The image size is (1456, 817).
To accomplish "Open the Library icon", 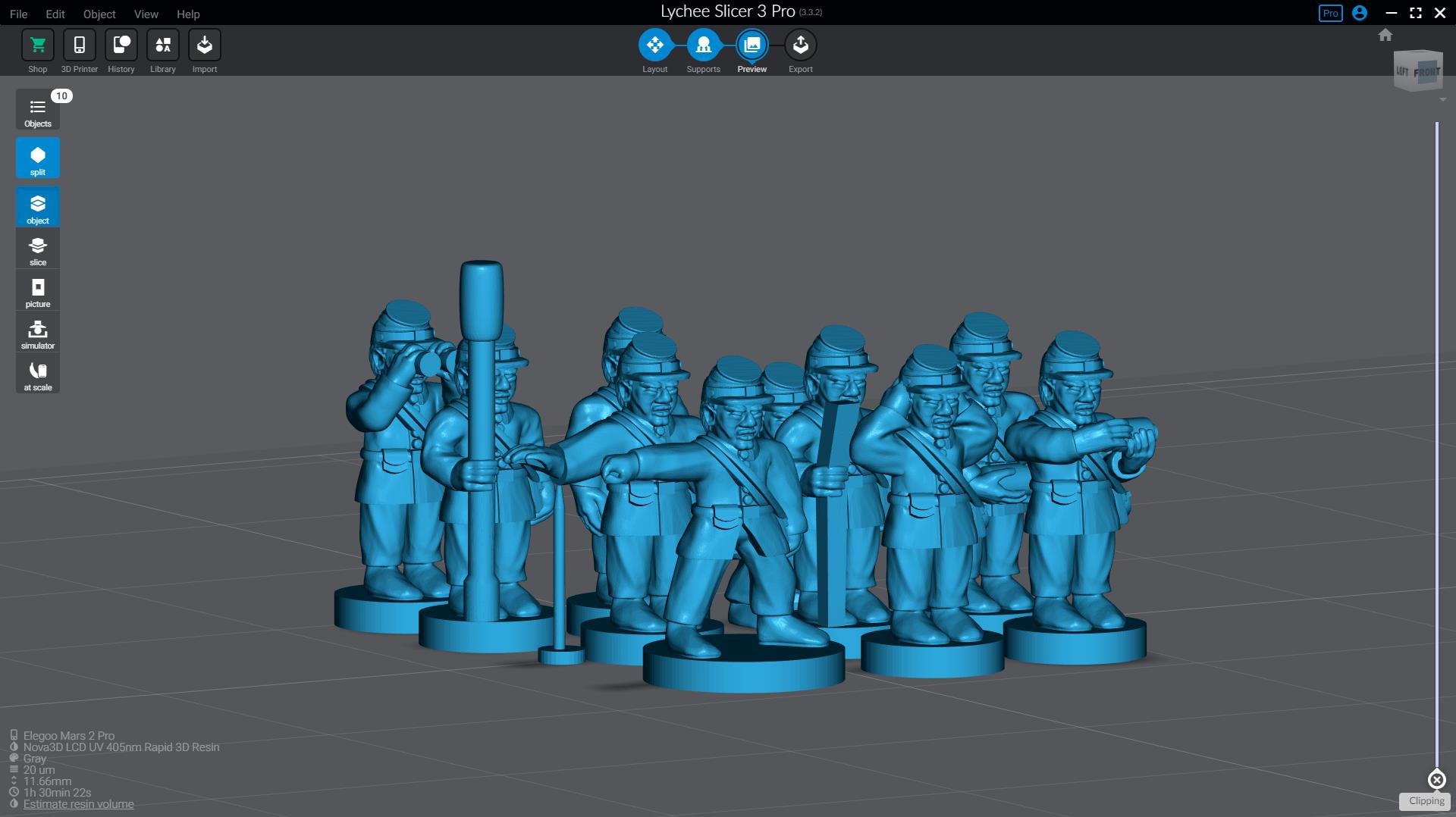I will point(162,45).
